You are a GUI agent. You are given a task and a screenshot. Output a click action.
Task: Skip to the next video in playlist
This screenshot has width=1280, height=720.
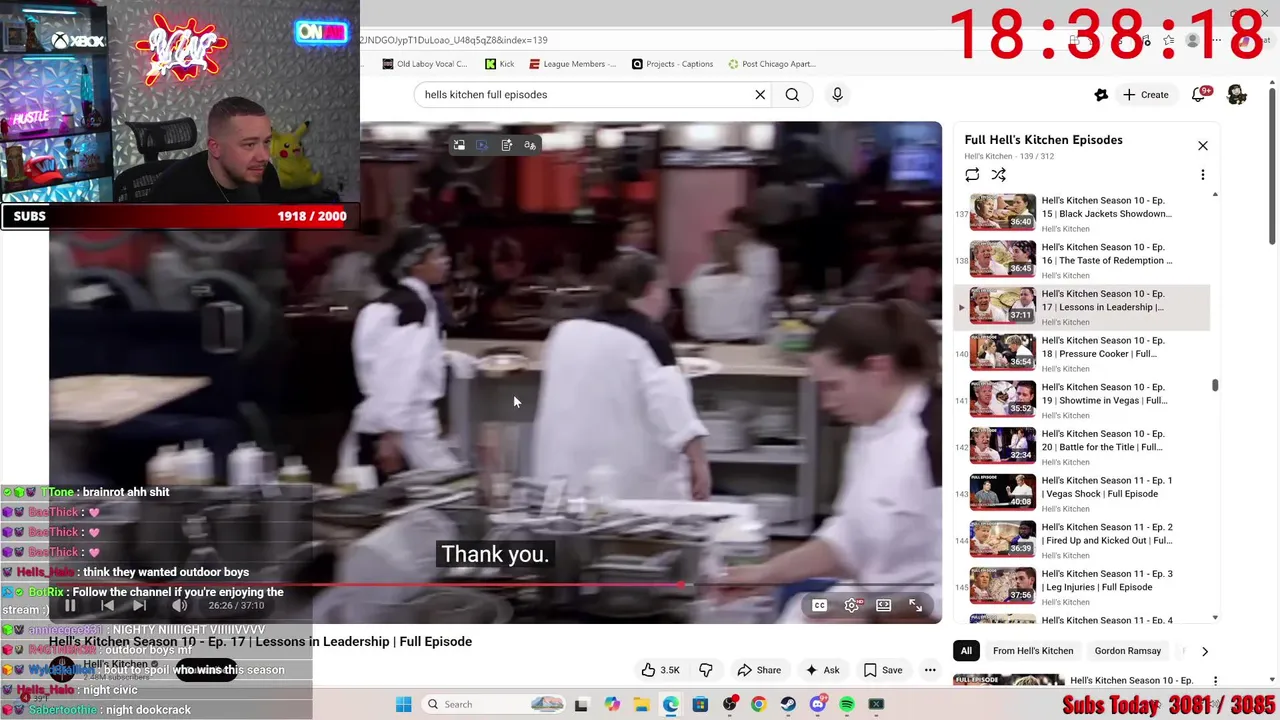tap(140, 605)
